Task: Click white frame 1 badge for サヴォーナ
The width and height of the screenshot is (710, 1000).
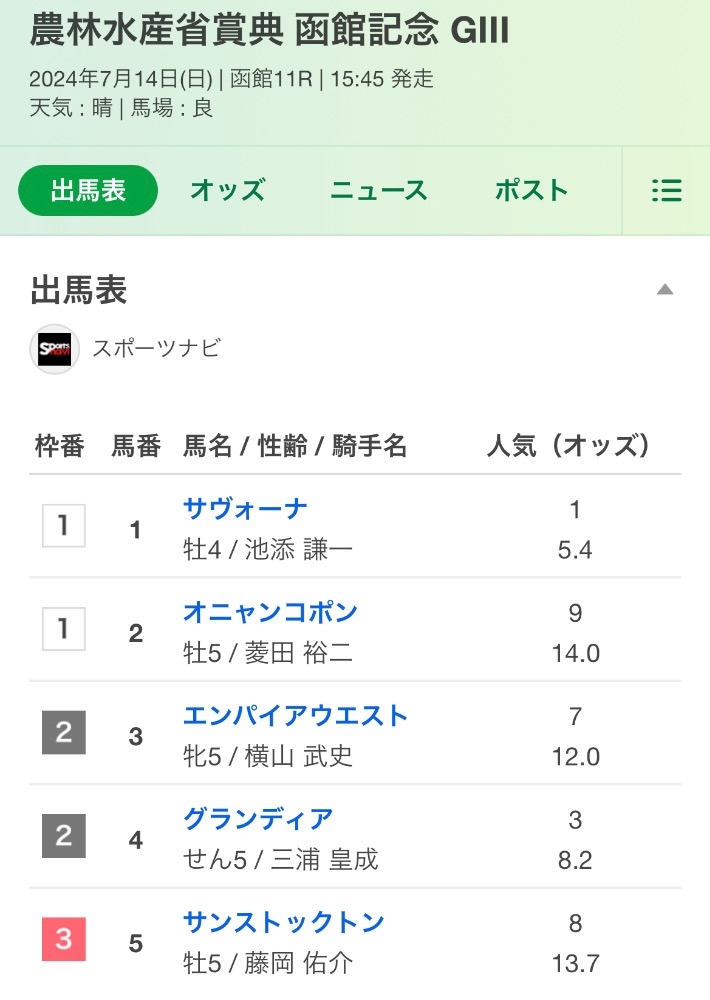Action: pos(64,526)
